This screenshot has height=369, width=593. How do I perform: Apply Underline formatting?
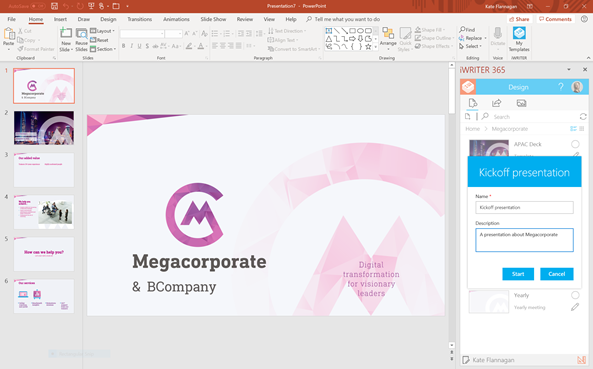(139, 46)
